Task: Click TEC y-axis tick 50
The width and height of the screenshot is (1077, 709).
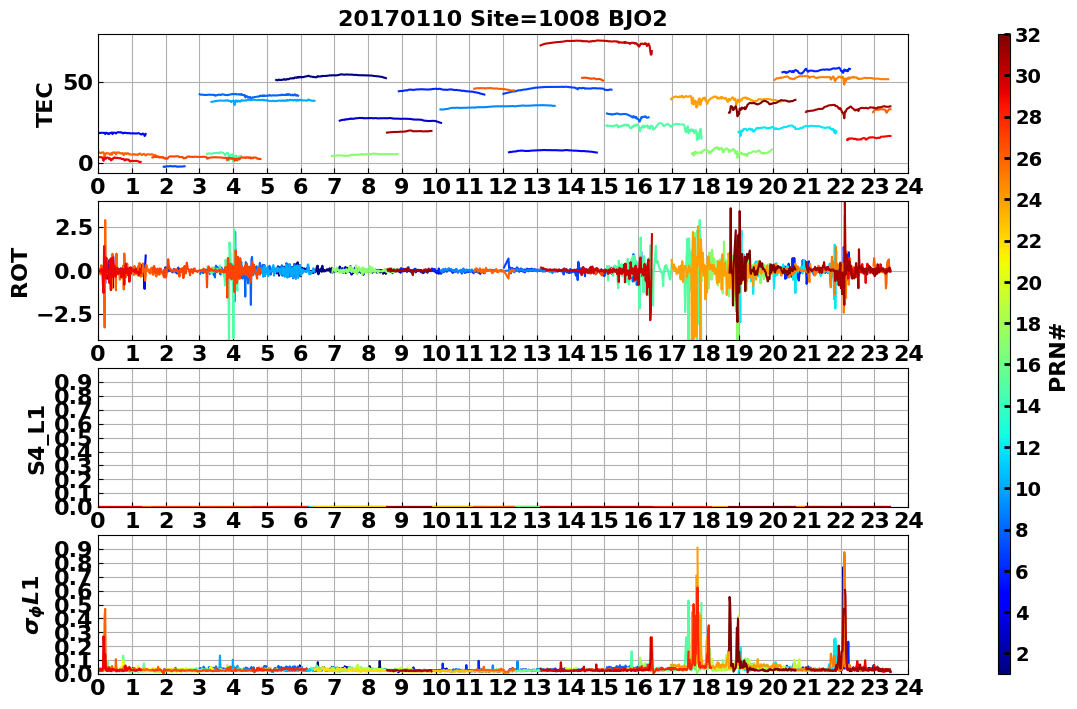Action: click(x=79, y=83)
